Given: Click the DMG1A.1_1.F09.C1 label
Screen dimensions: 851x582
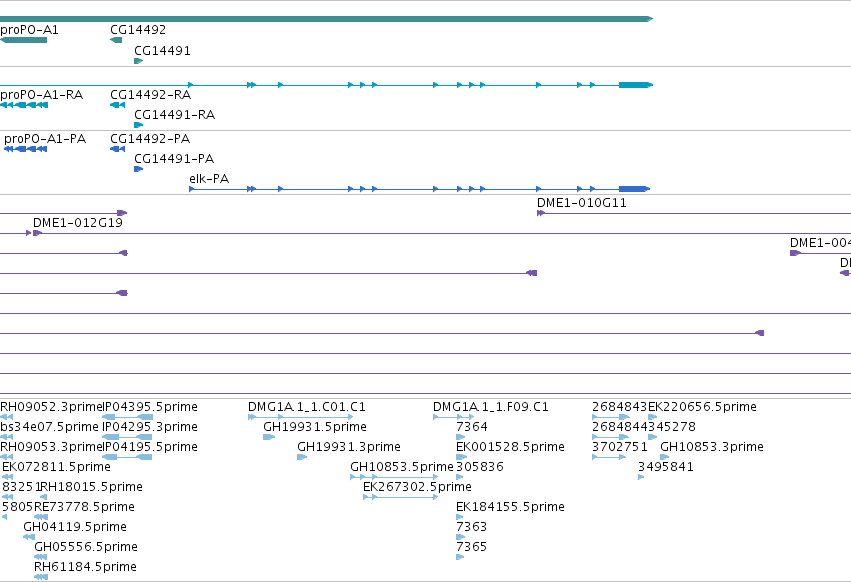Looking at the screenshot, I should pos(491,407).
